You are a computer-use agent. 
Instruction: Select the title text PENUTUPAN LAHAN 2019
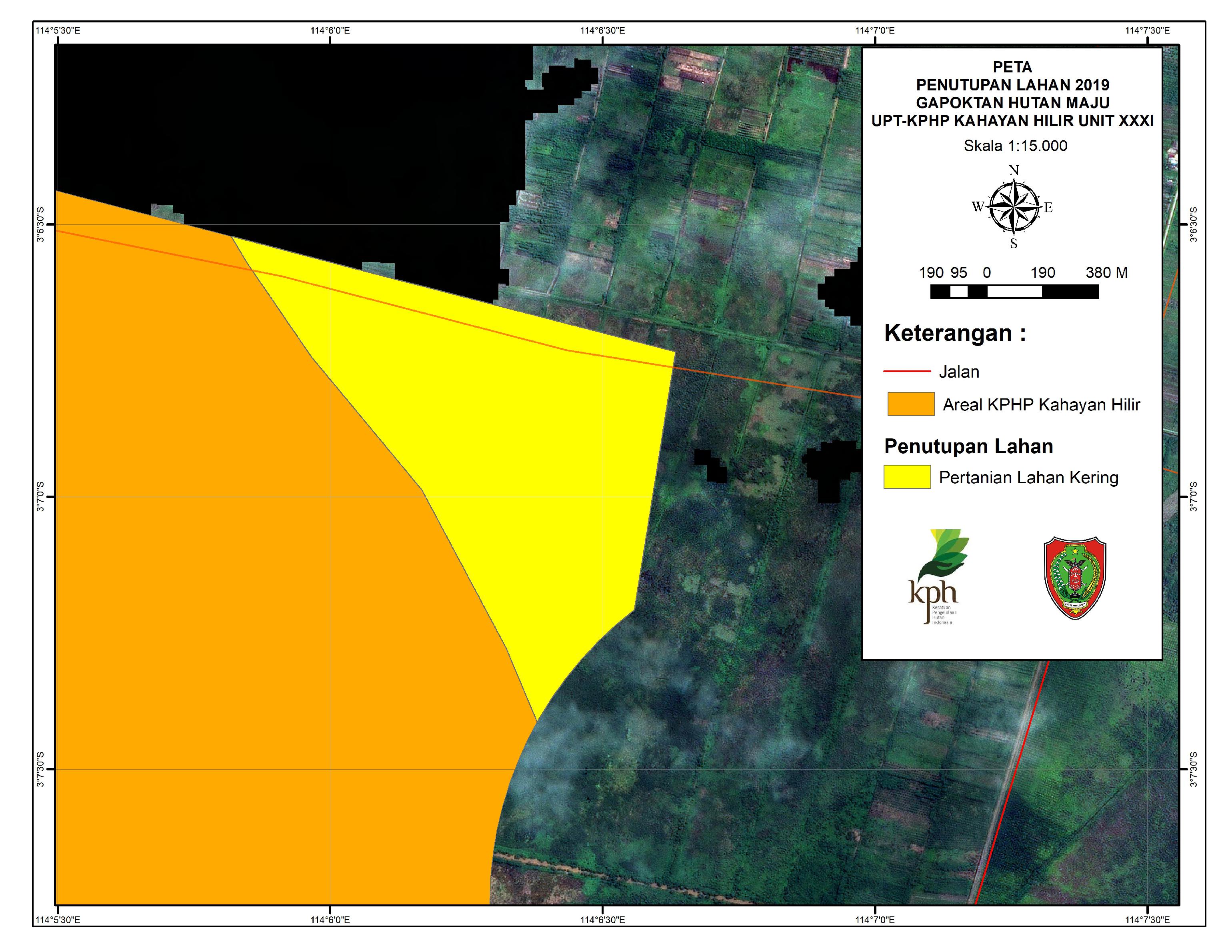click(1012, 85)
